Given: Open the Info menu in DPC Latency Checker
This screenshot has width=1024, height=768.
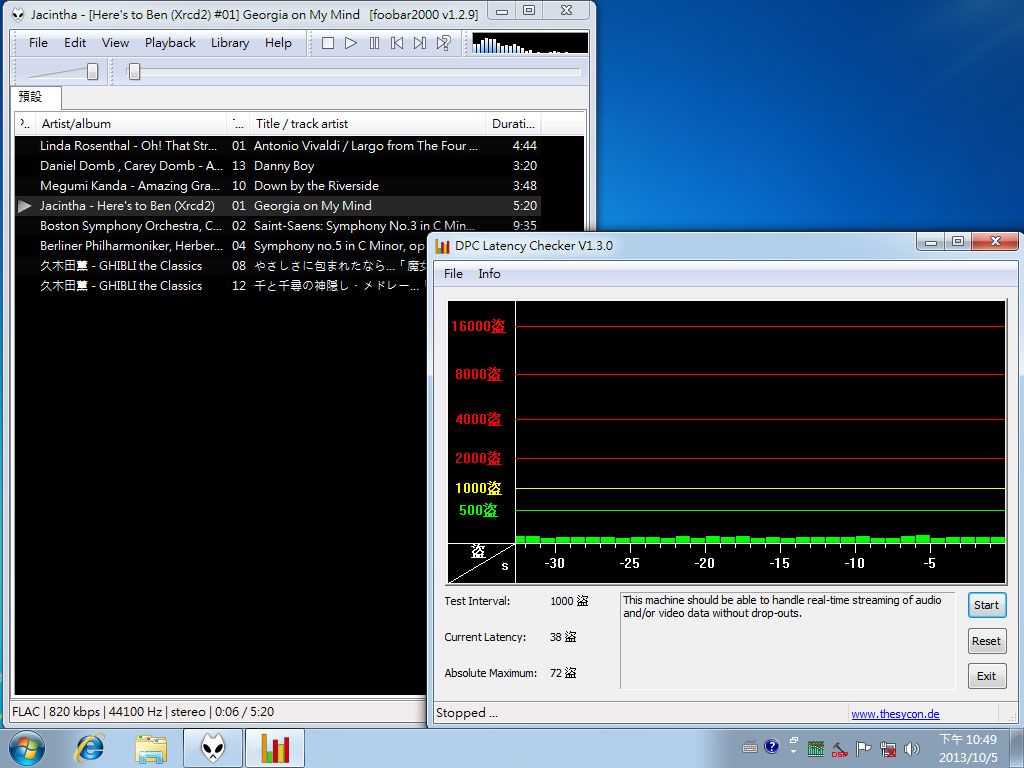Looking at the screenshot, I should [489, 274].
